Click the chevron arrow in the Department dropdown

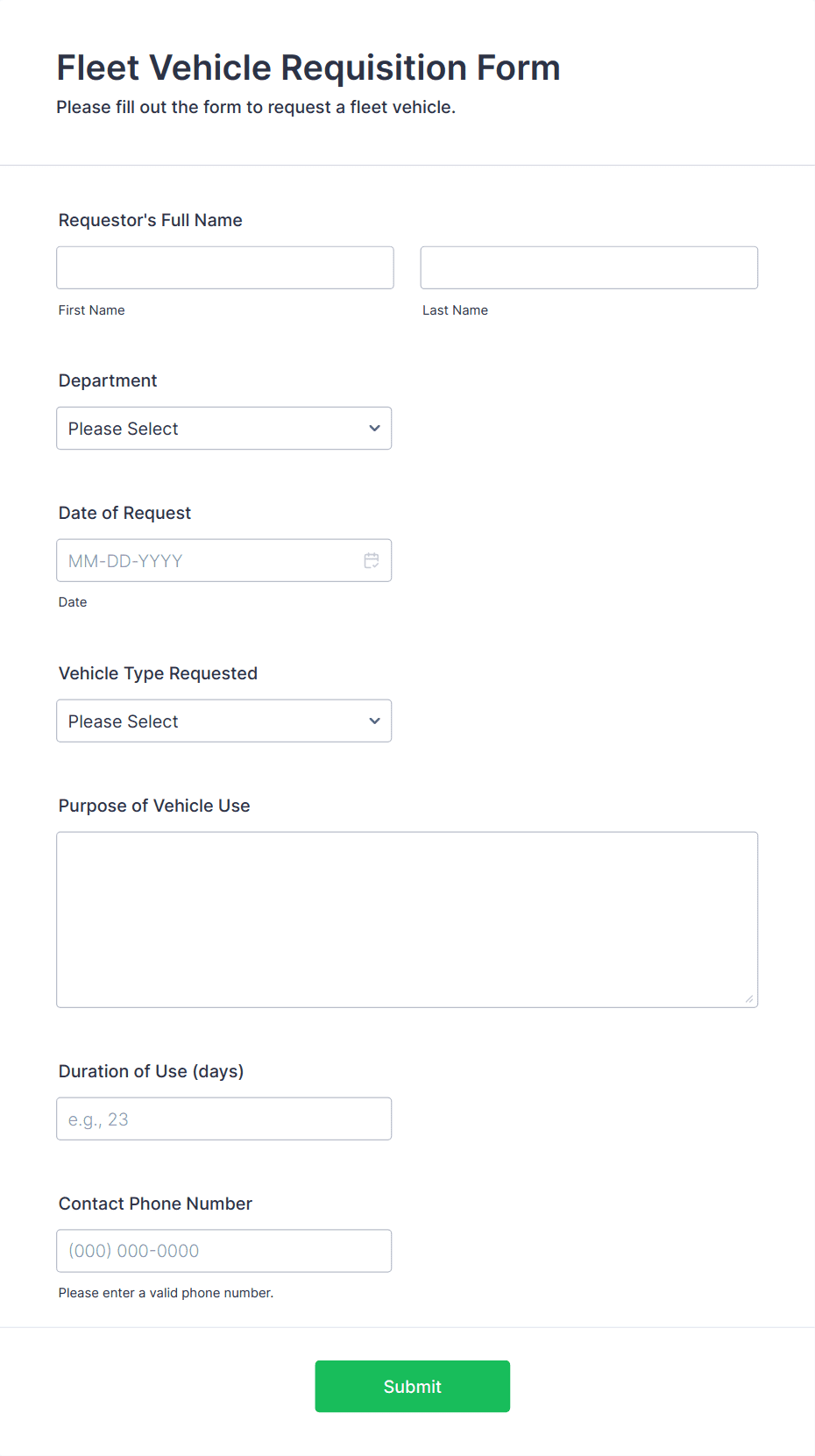[374, 429]
